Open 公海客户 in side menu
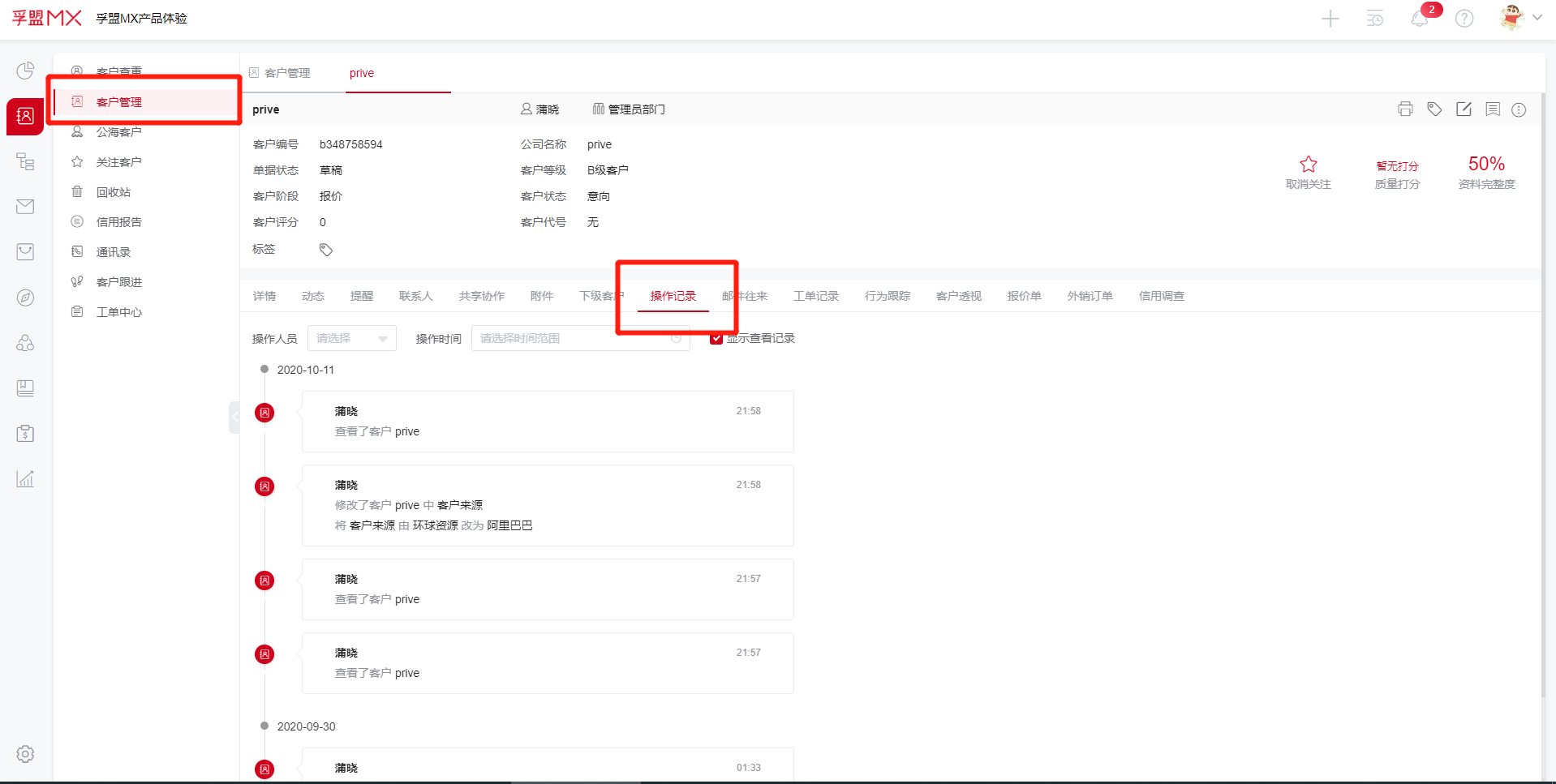This screenshot has width=1556, height=784. [118, 132]
